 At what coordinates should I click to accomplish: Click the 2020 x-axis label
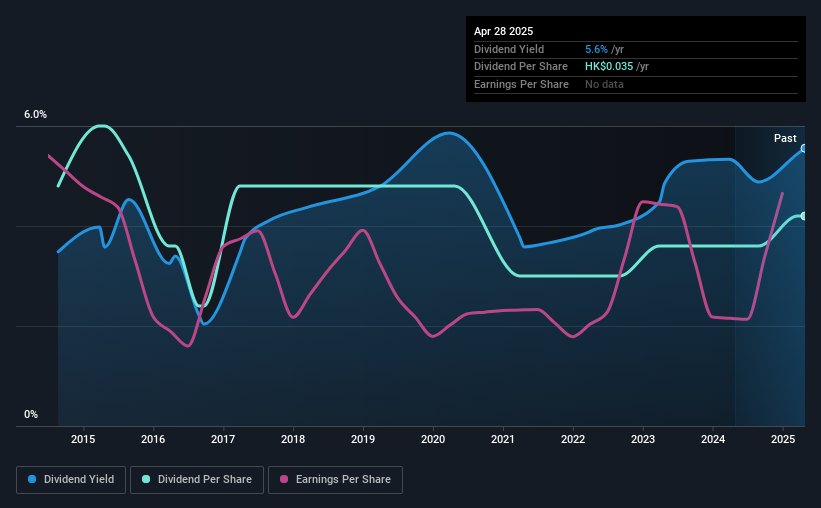pyautogui.click(x=433, y=439)
